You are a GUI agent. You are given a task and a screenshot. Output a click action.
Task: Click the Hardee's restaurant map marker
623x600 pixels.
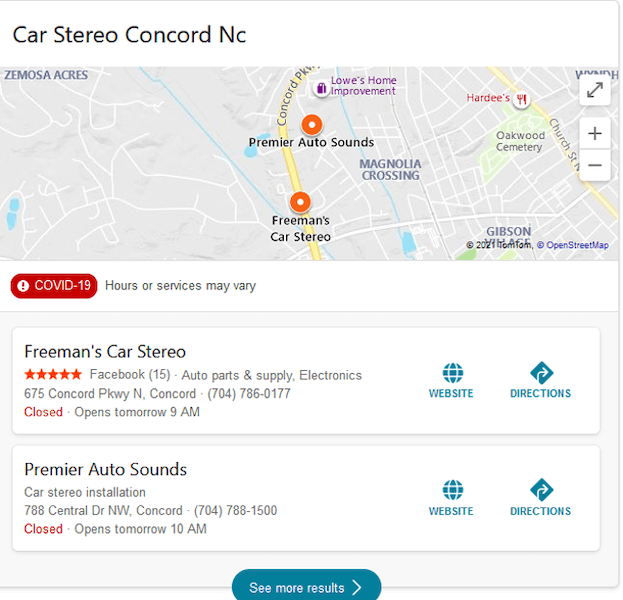pos(522,99)
